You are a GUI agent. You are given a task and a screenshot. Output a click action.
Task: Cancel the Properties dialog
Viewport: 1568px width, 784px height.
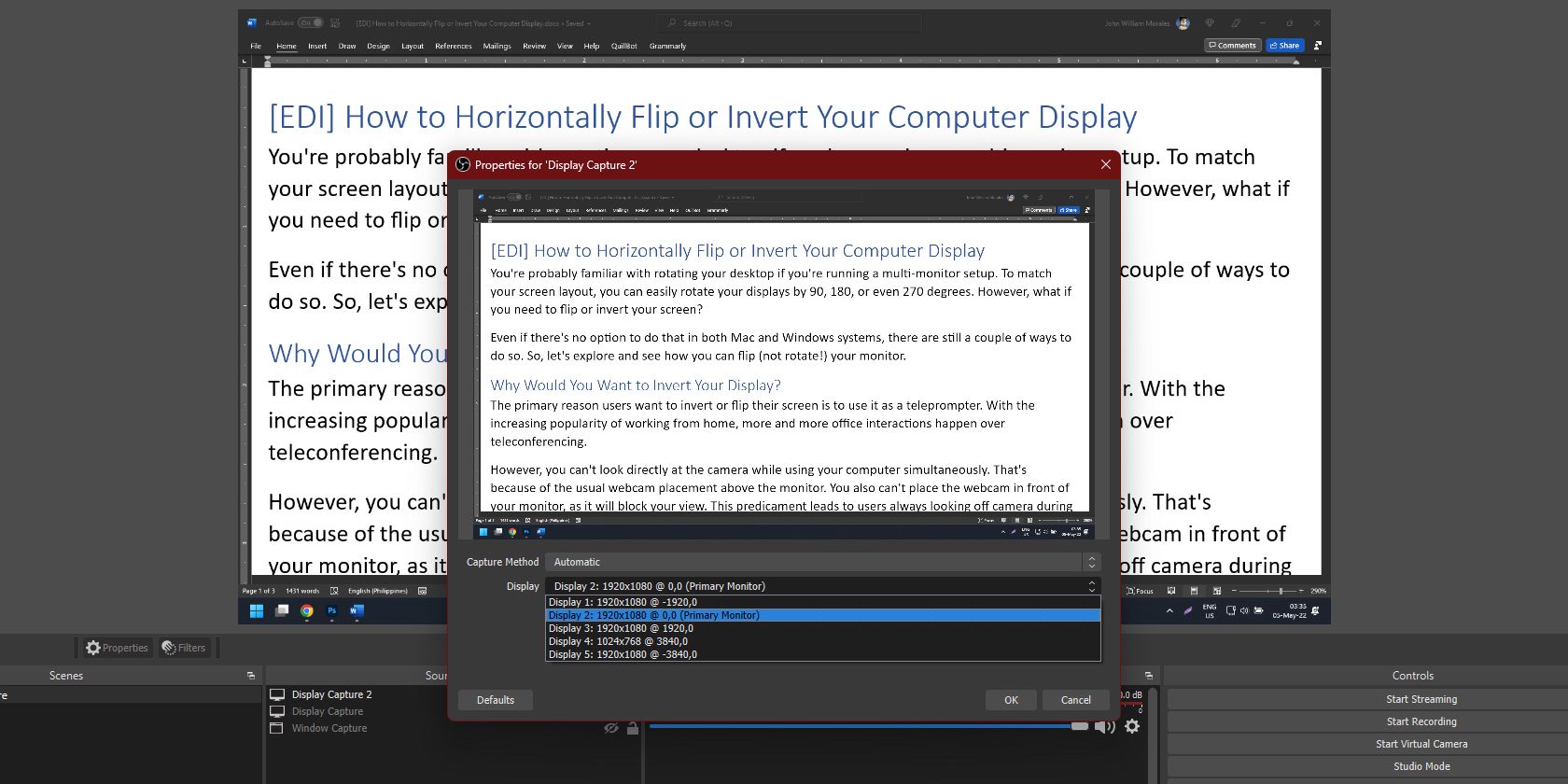[x=1075, y=700]
